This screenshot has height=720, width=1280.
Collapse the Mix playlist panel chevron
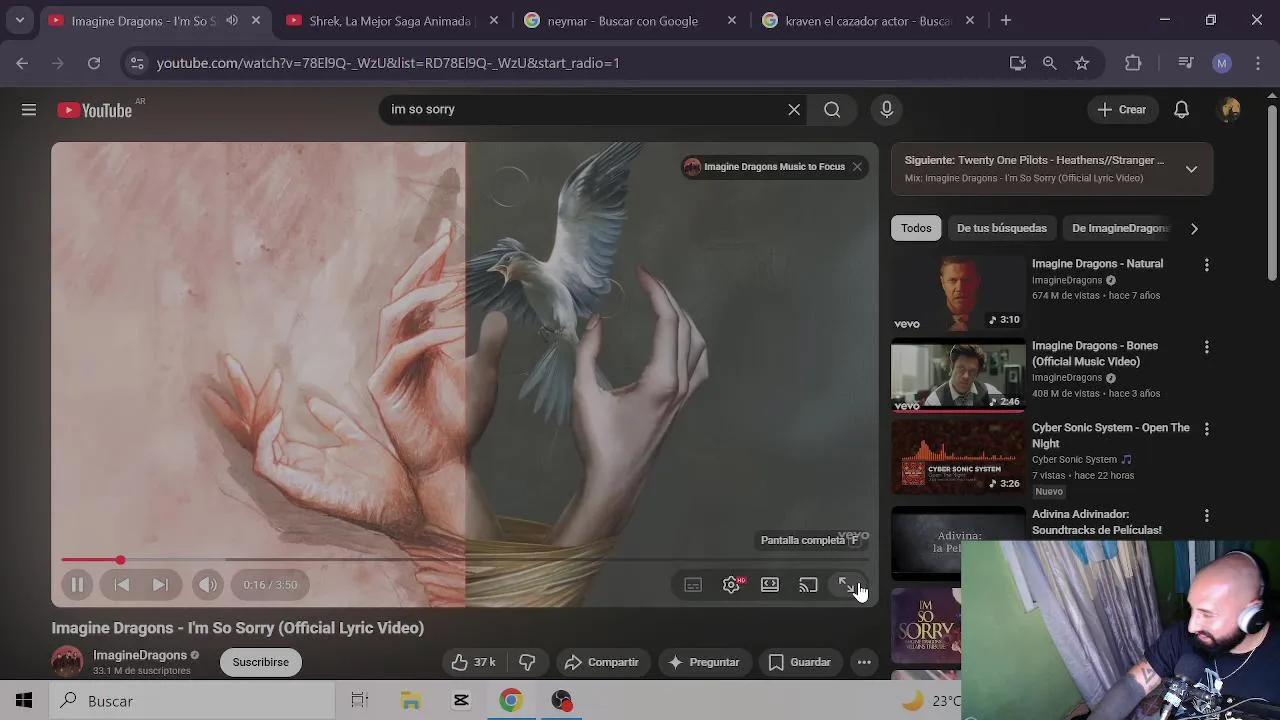click(1191, 169)
